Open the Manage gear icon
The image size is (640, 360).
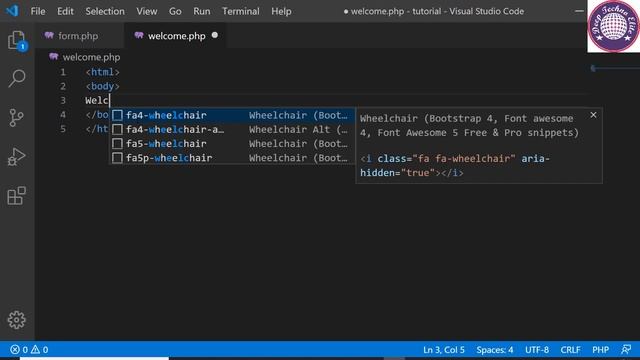pyautogui.click(x=17, y=320)
